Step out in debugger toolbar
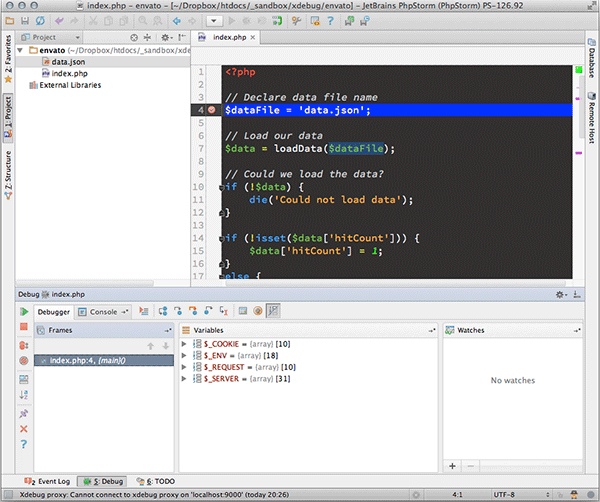The height and width of the screenshot is (502, 600). (x=208, y=311)
